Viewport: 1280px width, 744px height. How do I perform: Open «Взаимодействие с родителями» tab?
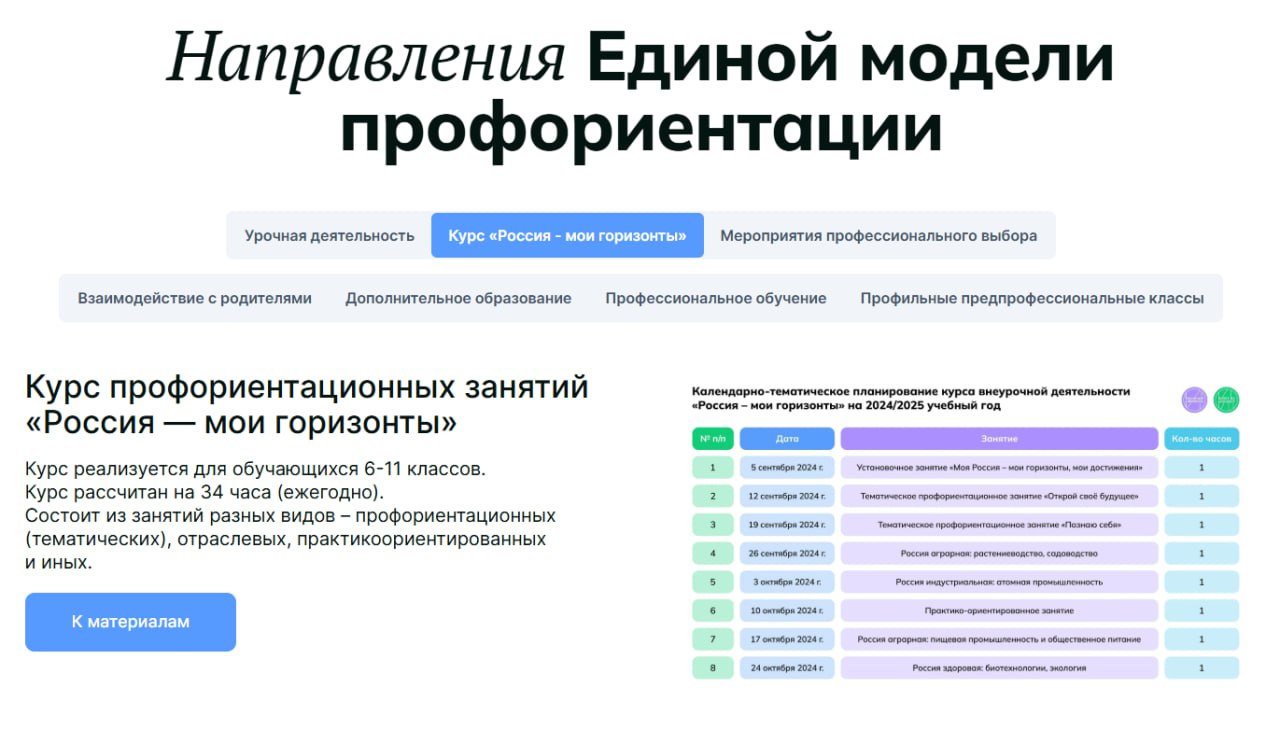(x=195, y=298)
